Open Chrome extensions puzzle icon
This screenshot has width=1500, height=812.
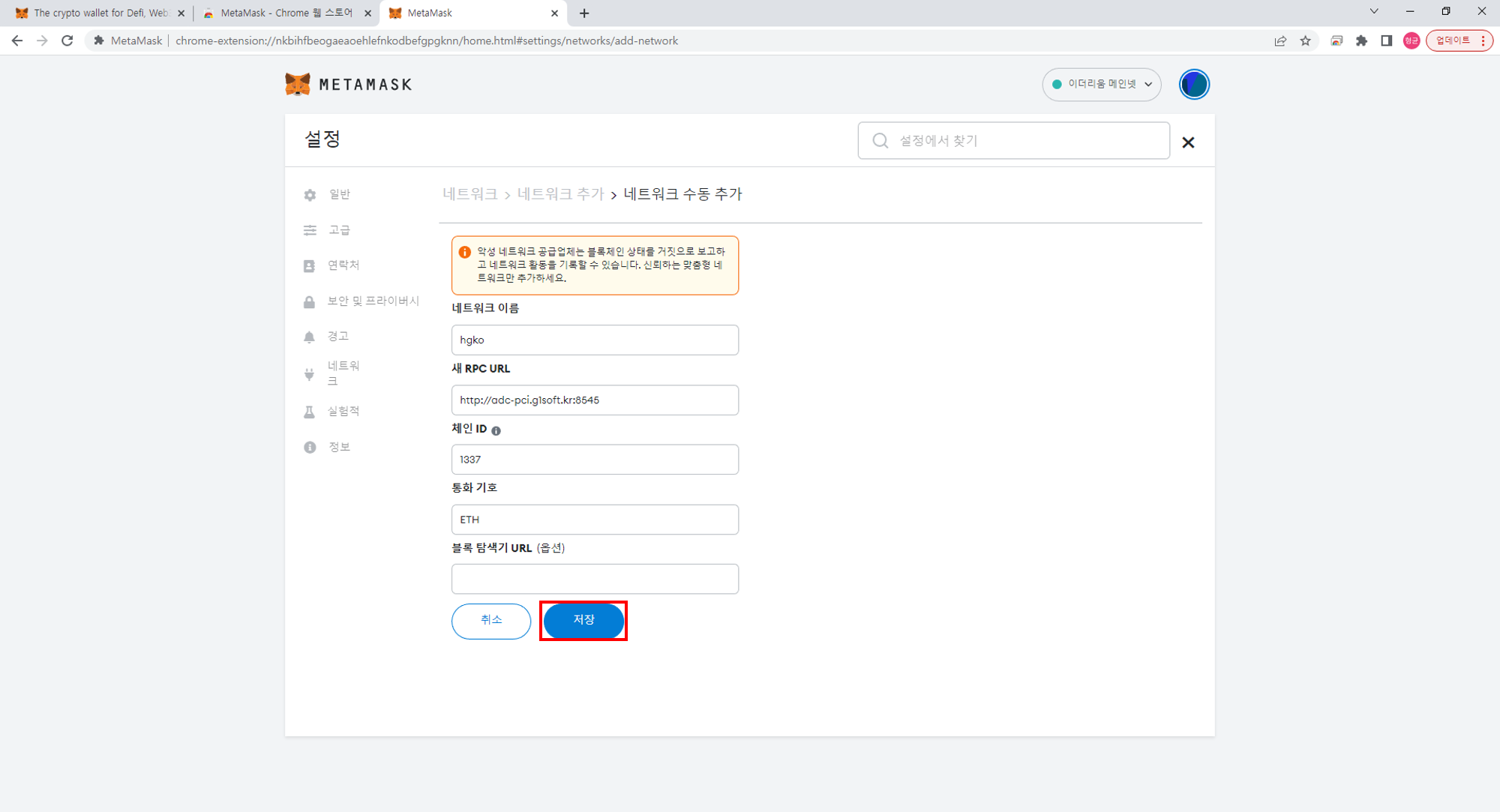tap(1361, 40)
